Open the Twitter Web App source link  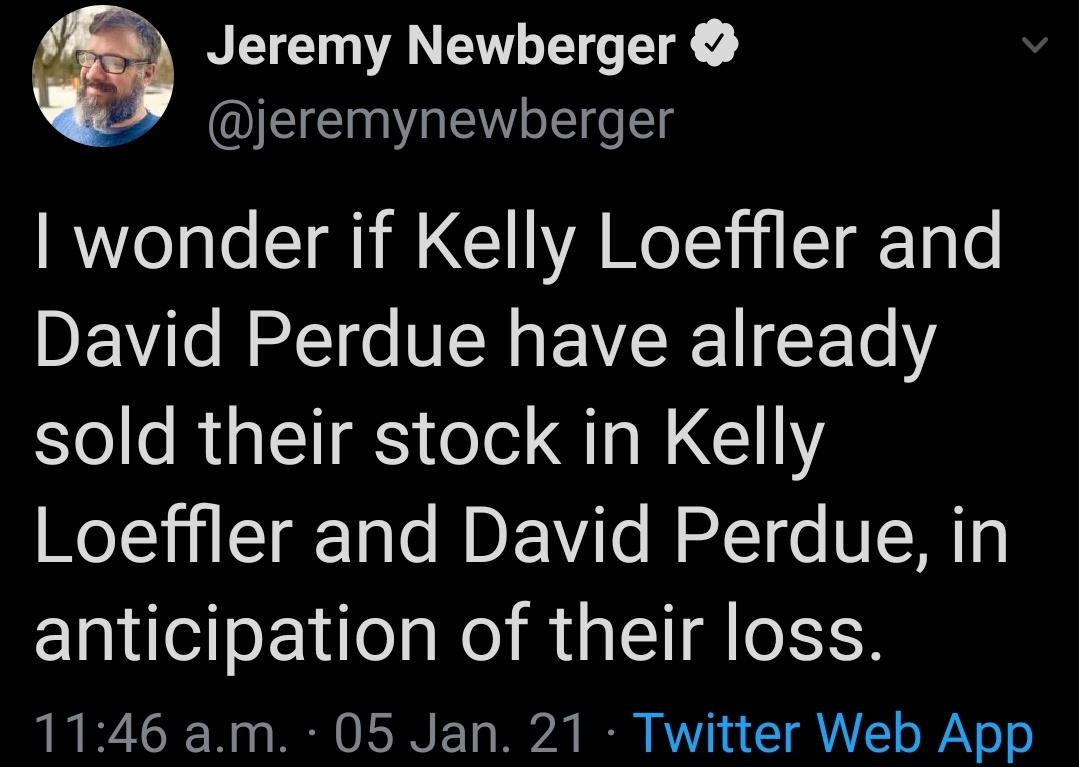pyautogui.click(x=833, y=732)
